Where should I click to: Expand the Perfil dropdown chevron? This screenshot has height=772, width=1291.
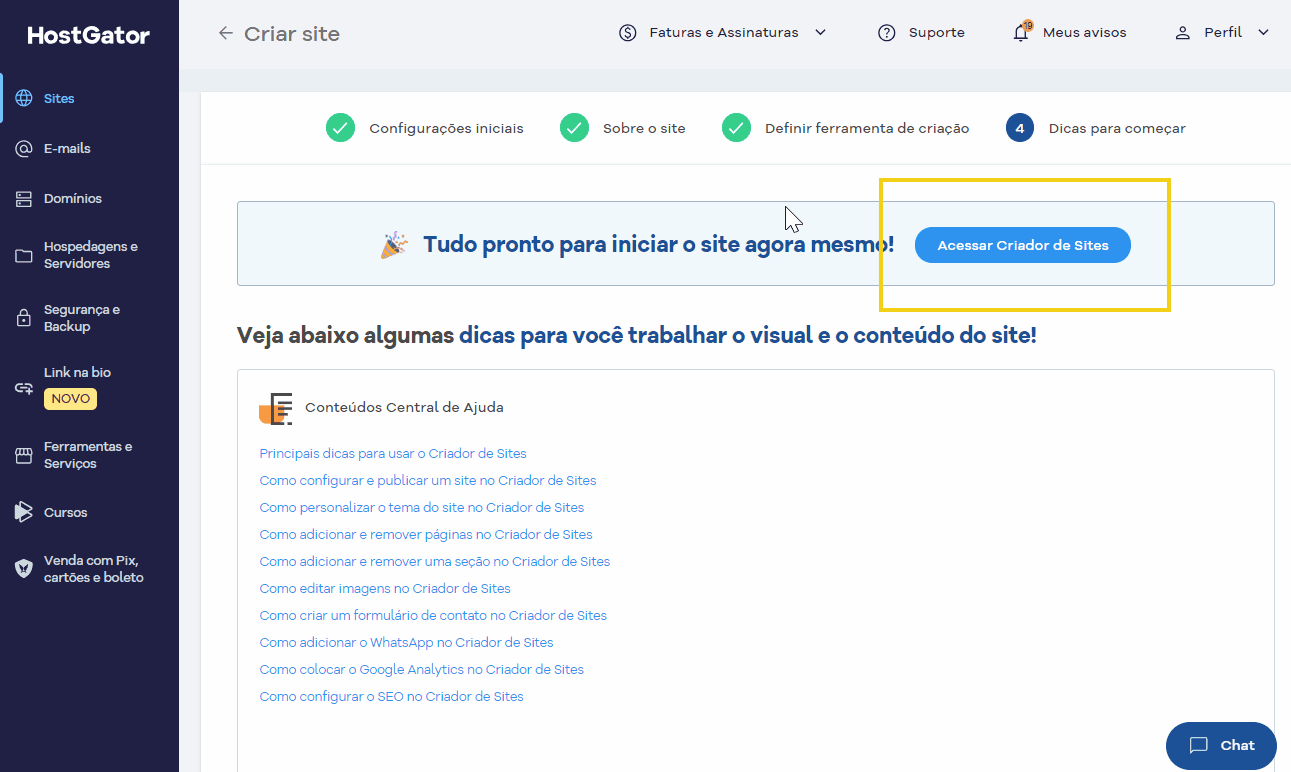tap(1263, 33)
